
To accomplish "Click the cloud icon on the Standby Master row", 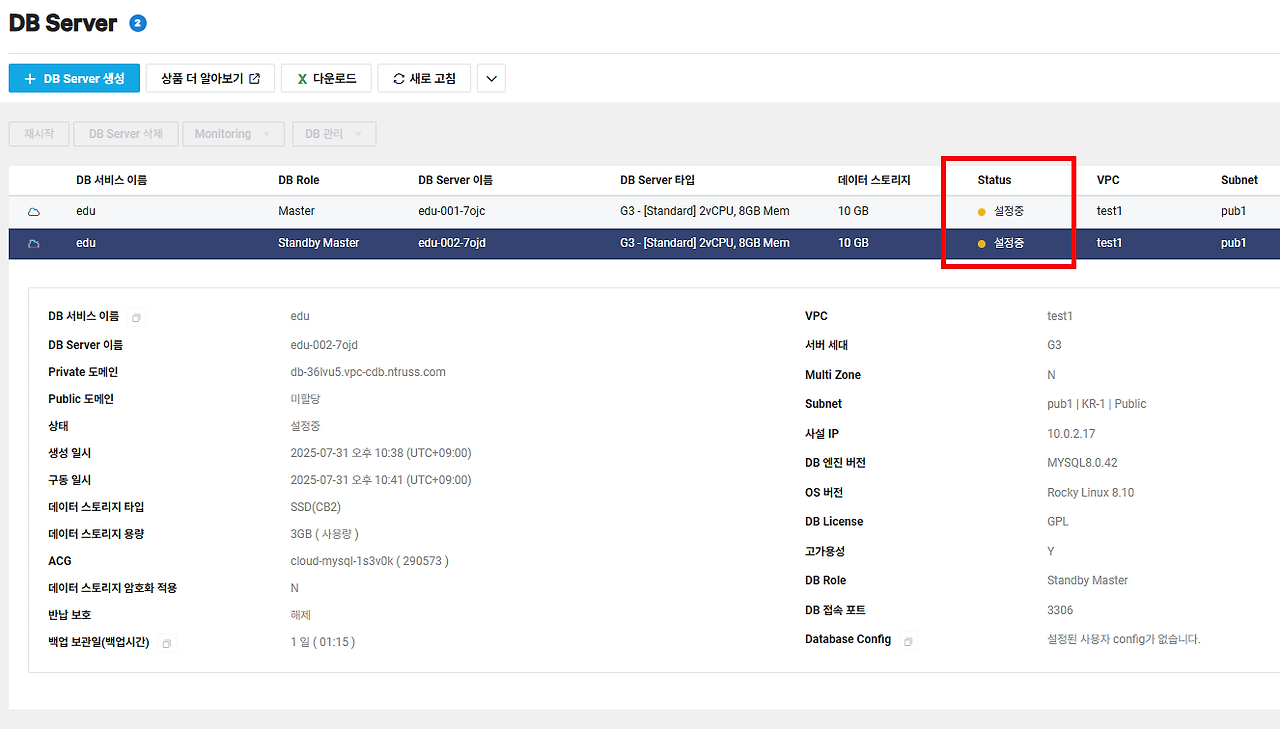I will (33, 243).
